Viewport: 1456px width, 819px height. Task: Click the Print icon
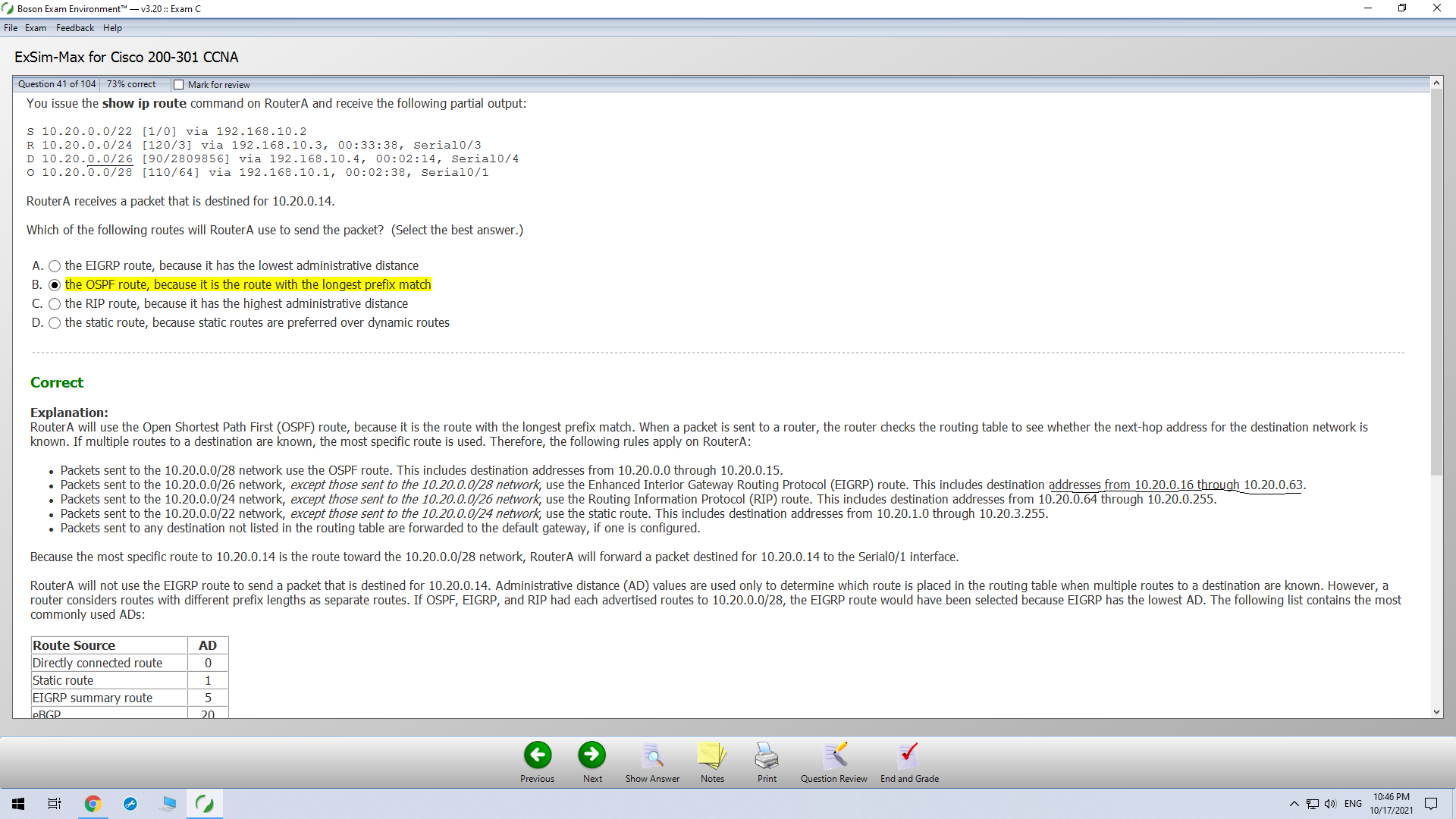[x=767, y=755]
